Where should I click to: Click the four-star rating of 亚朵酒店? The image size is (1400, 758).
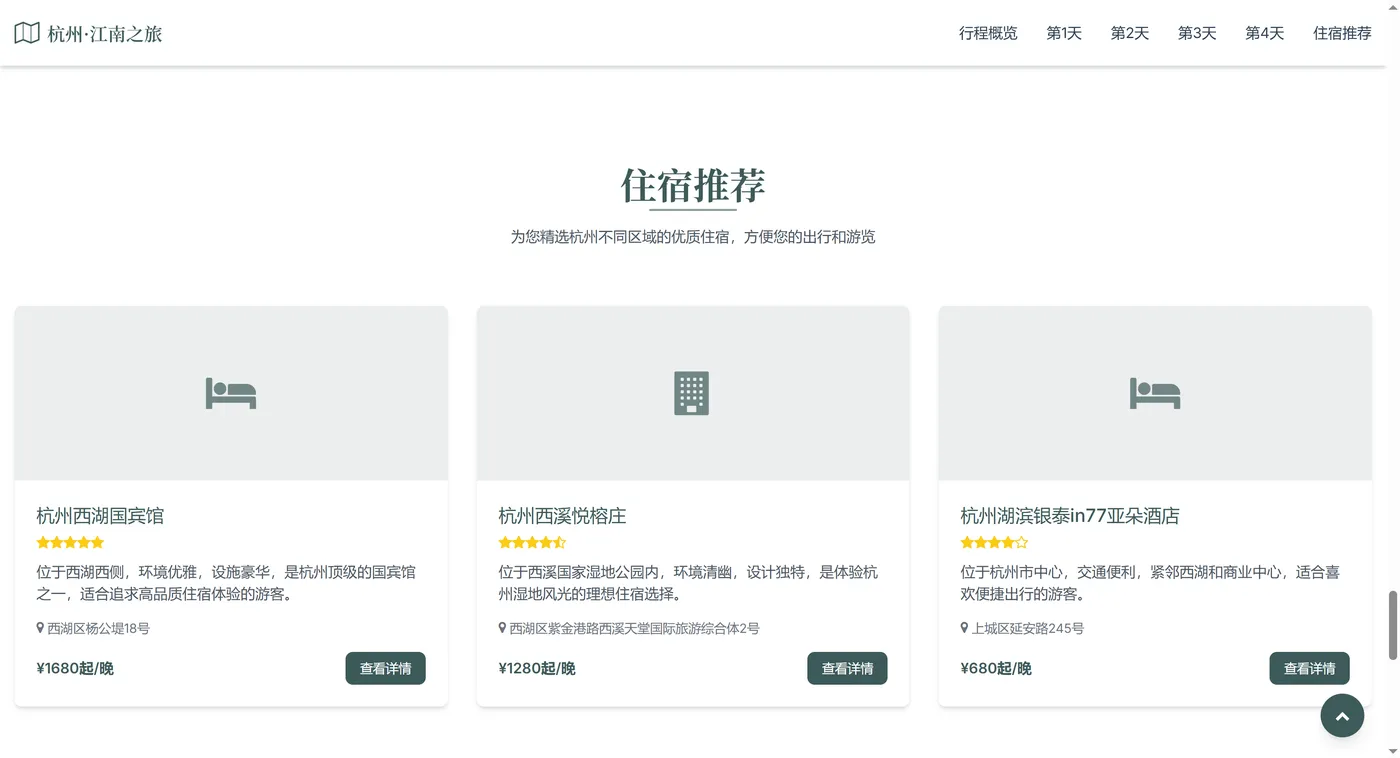[x=994, y=542]
